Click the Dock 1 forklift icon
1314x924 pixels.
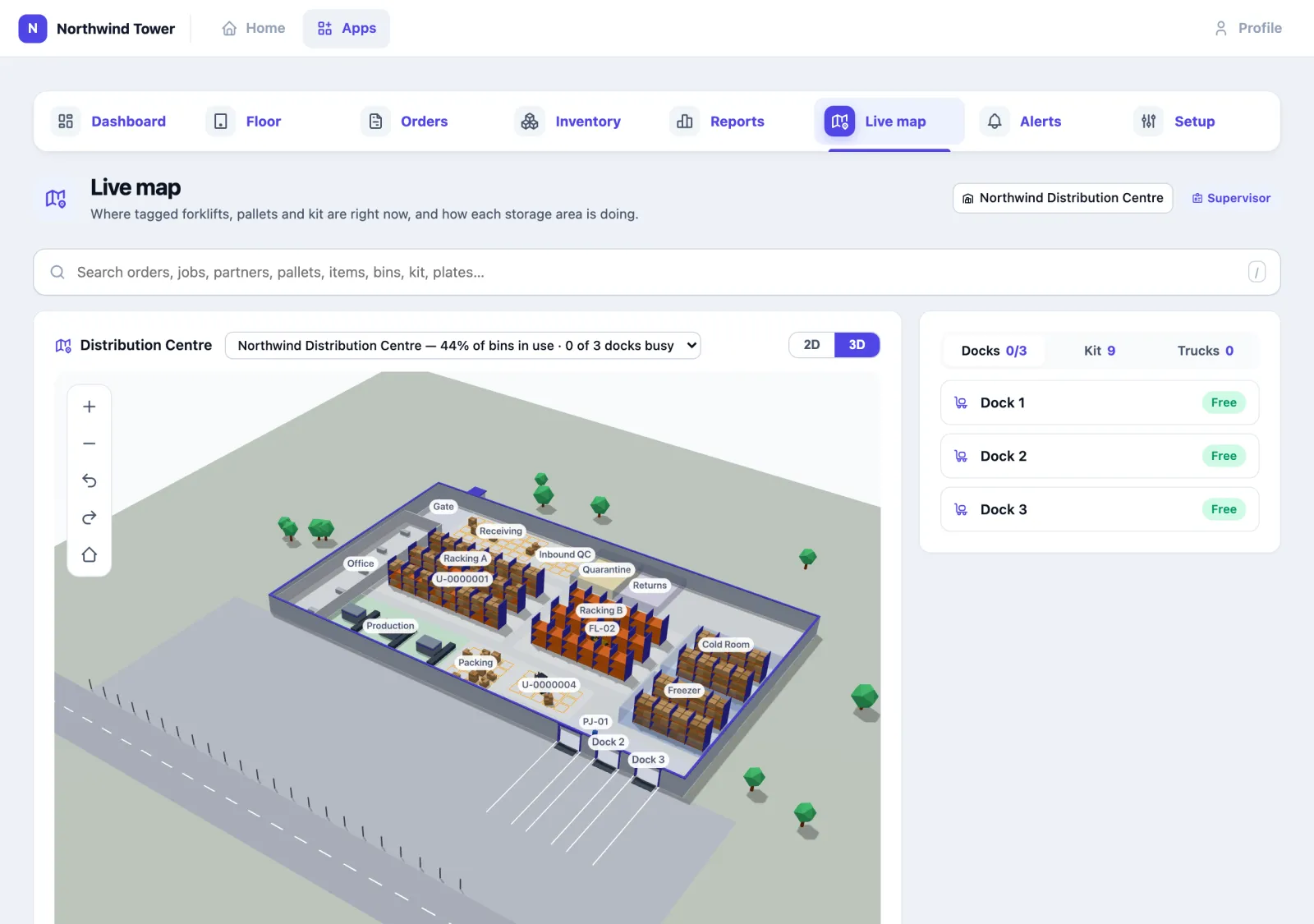(961, 402)
